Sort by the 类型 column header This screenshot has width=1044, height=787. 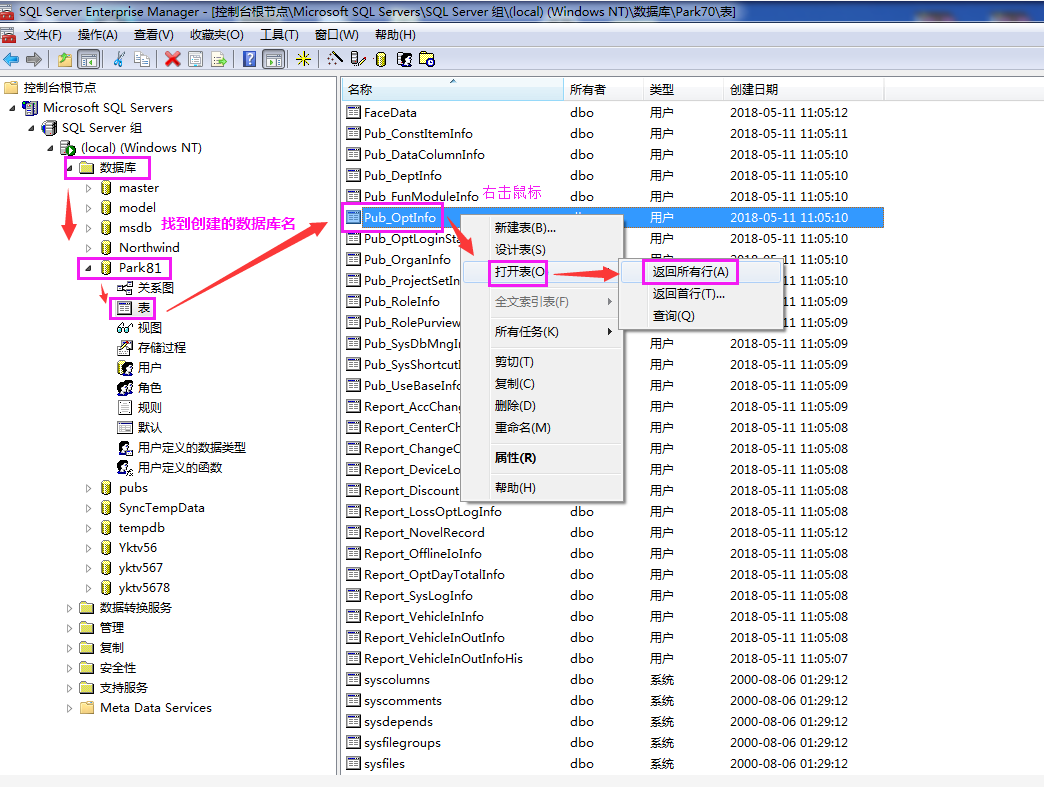coord(683,89)
